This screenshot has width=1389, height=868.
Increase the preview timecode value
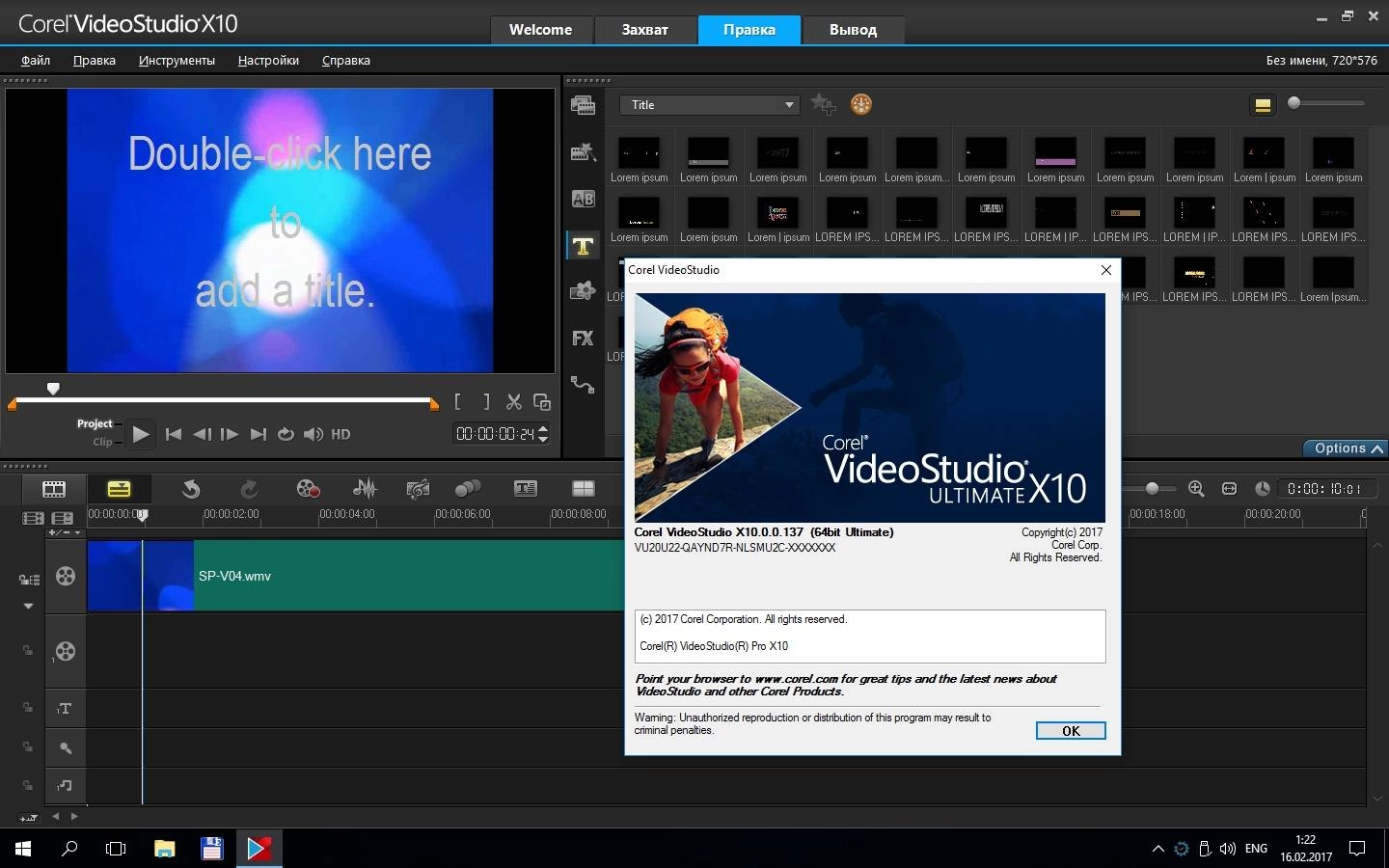[x=543, y=428]
